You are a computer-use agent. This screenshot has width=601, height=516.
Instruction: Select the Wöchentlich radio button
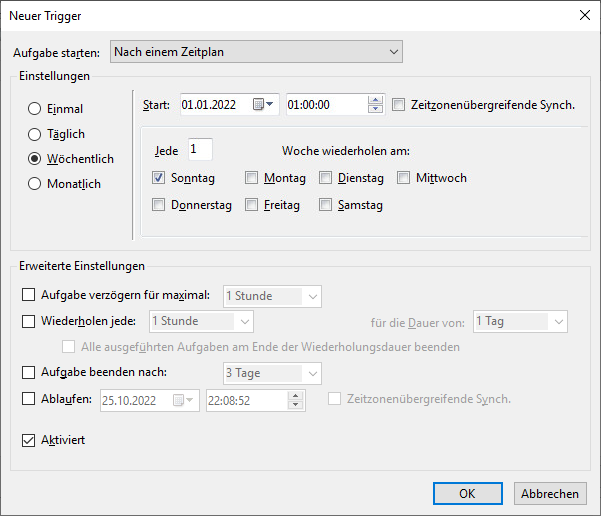pyautogui.click(x=34, y=159)
